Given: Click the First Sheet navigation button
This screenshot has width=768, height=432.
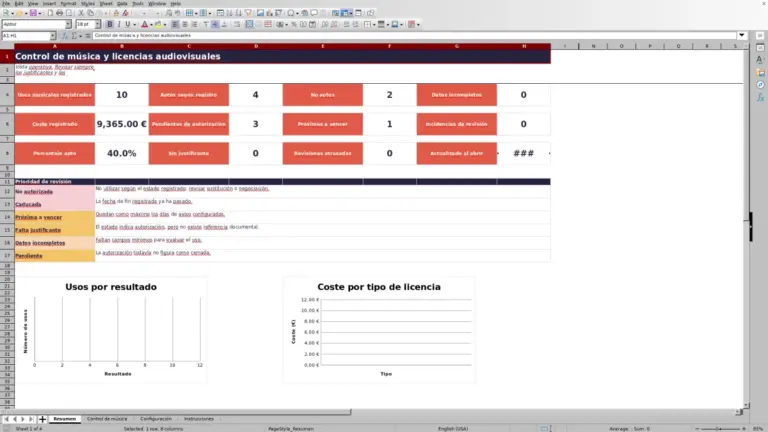Looking at the screenshot, I should (6, 419).
